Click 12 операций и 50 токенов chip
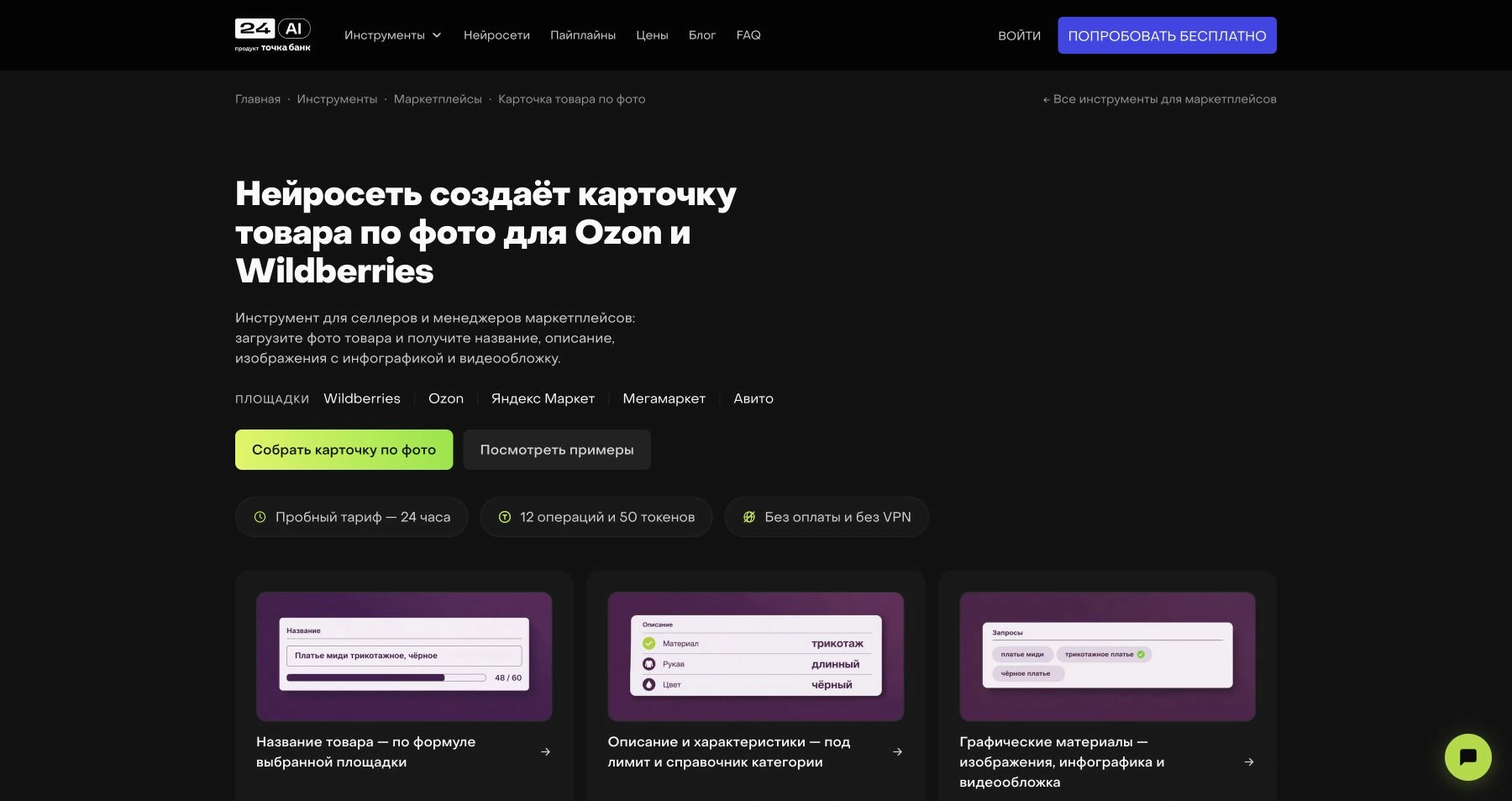 click(596, 517)
